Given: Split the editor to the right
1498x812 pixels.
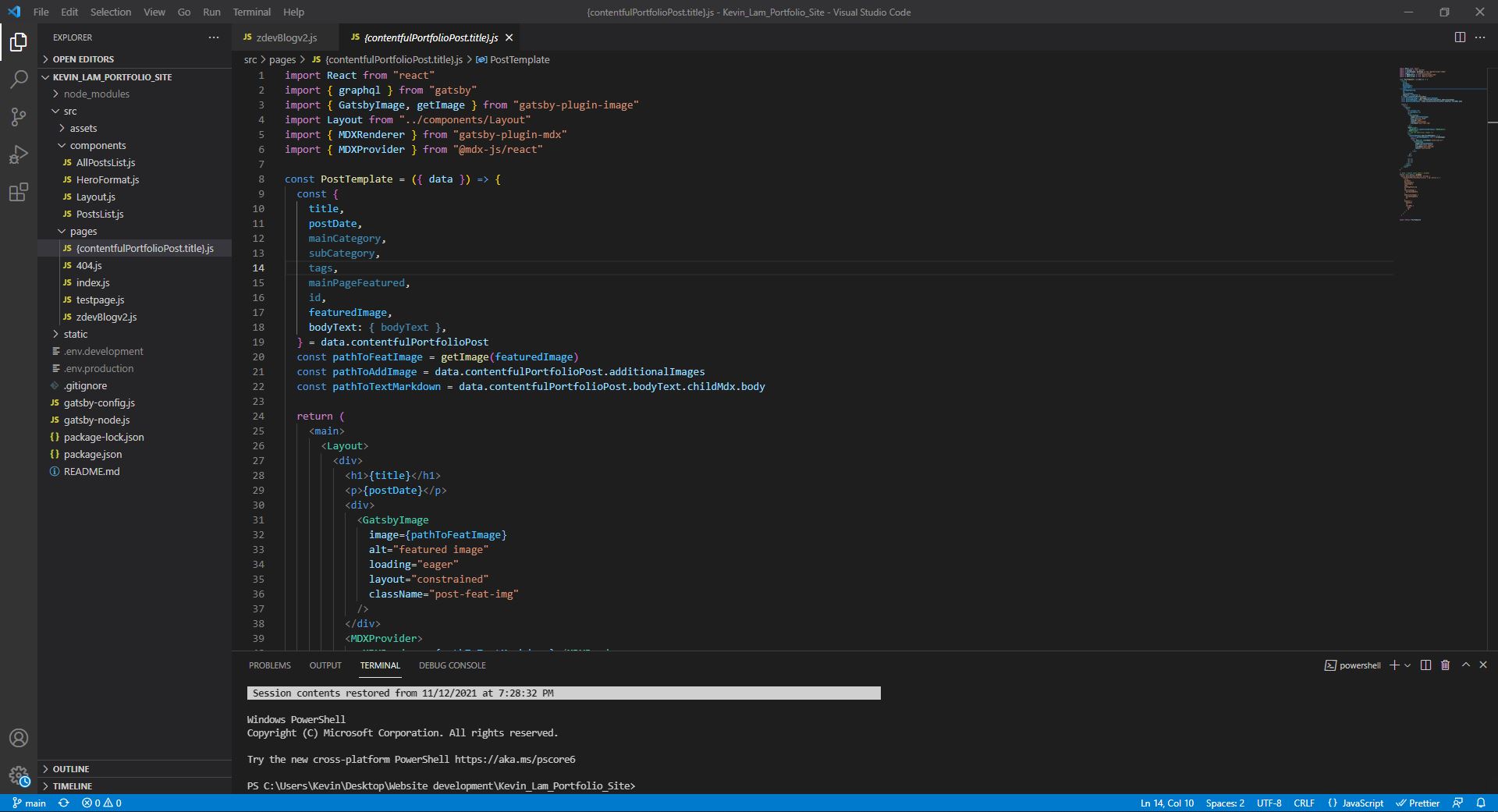Looking at the screenshot, I should tap(1460, 37).
